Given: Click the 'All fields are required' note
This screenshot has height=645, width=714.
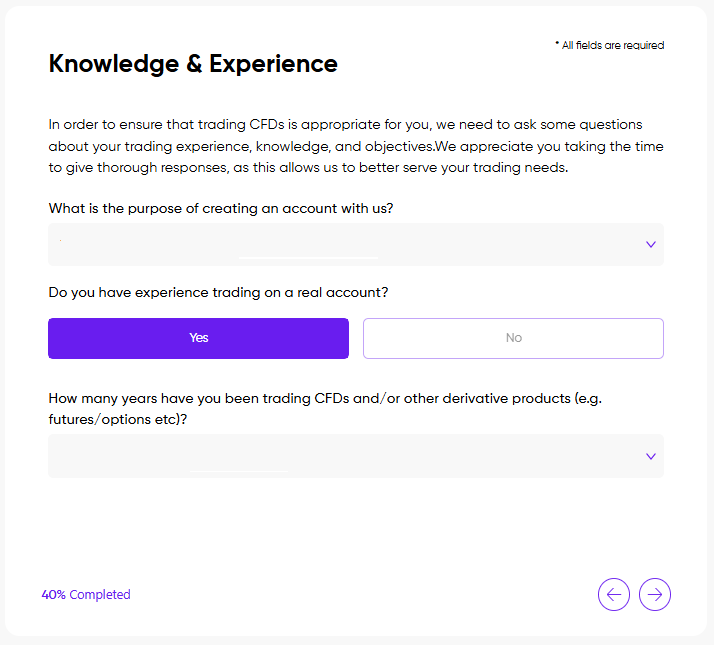Looking at the screenshot, I should (x=612, y=45).
